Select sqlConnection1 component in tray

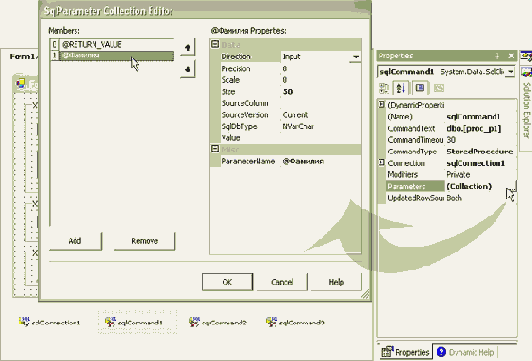(x=50, y=322)
